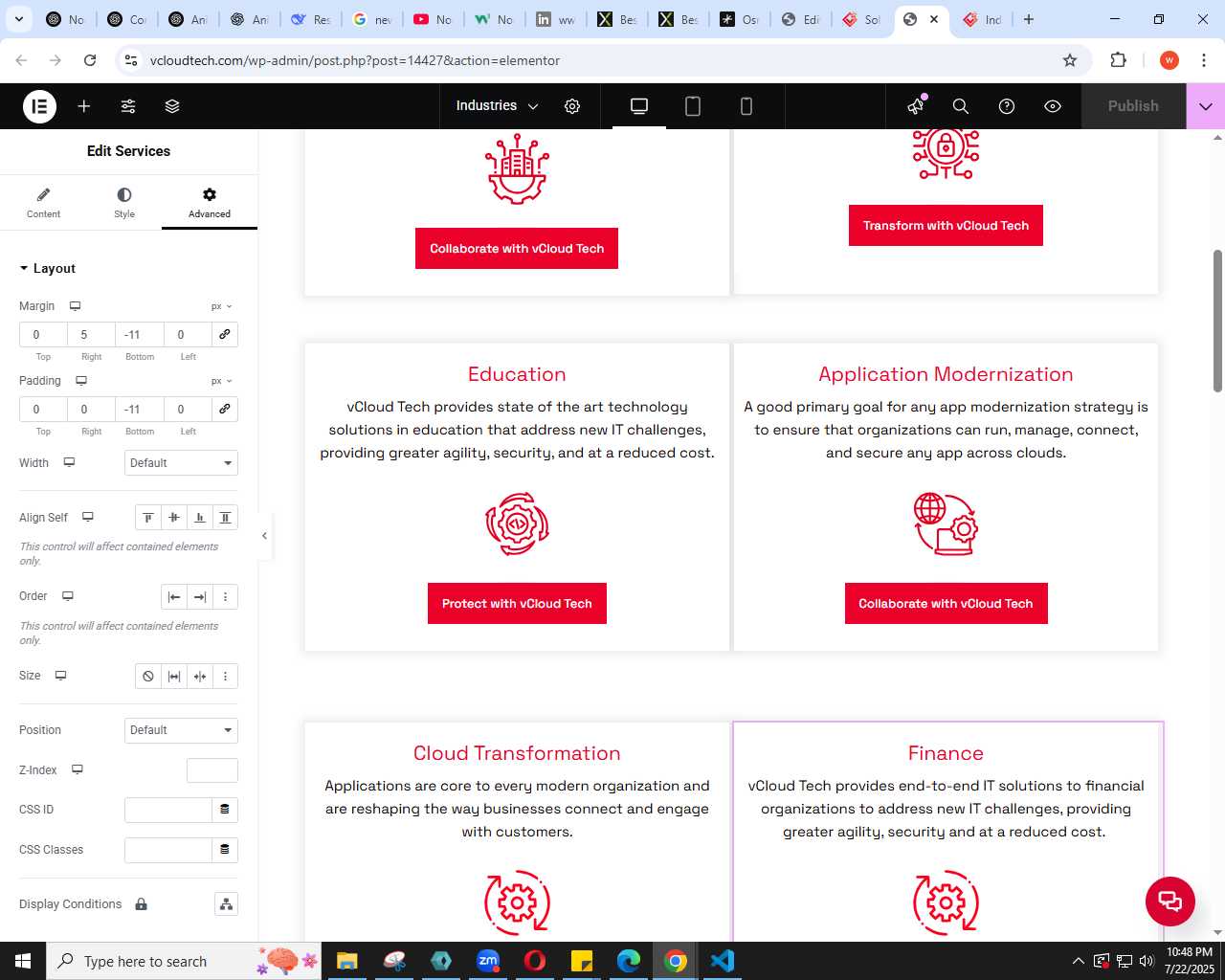1225x980 pixels.
Task: Open custom Order options
Action: click(226, 597)
